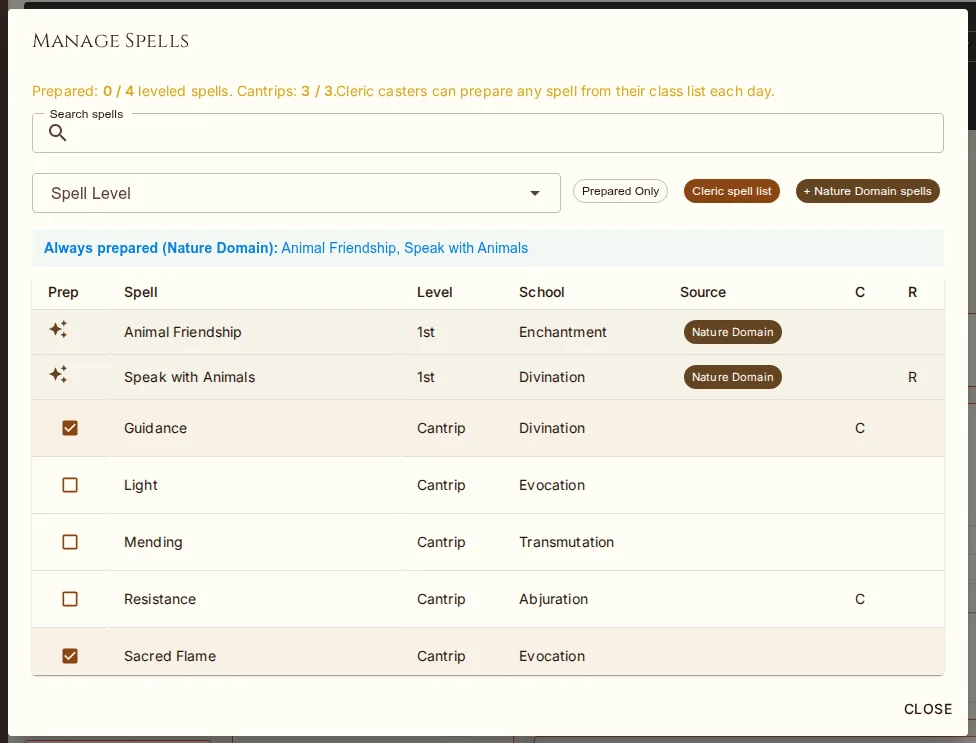Focus the Search spells input field
The height and width of the screenshot is (743, 976).
(x=488, y=133)
